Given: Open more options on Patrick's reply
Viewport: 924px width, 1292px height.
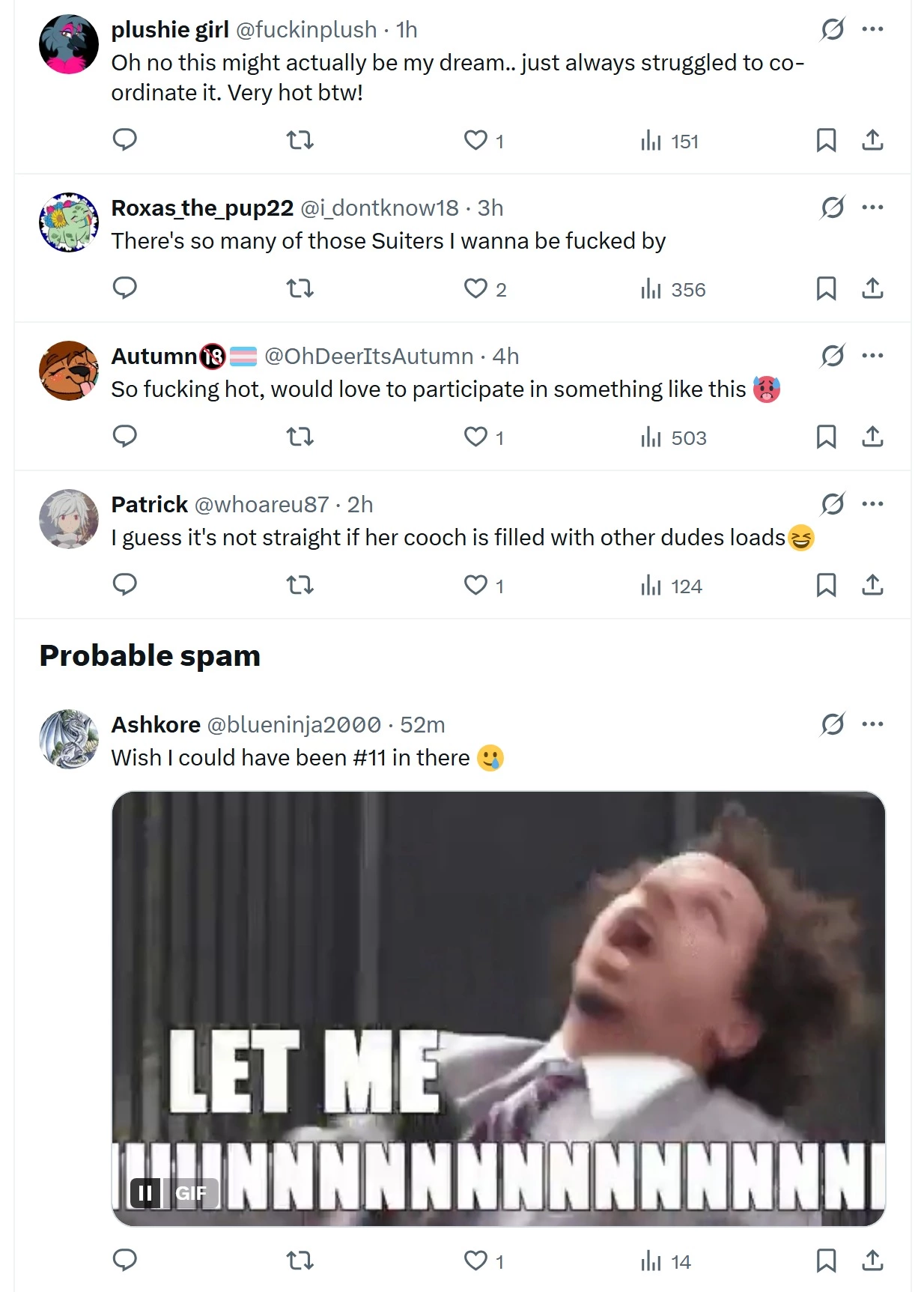Looking at the screenshot, I should click(x=872, y=504).
